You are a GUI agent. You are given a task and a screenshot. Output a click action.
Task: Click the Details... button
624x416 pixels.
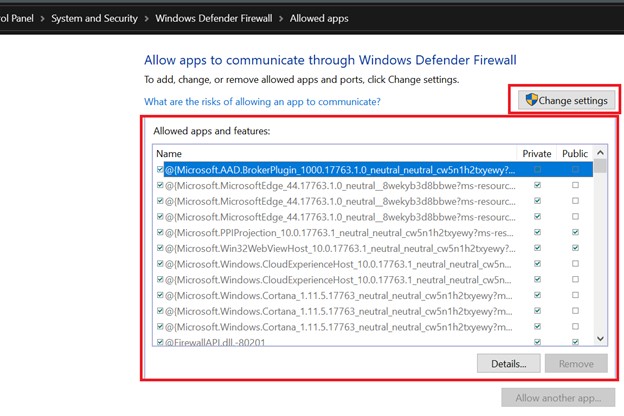[x=509, y=363]
